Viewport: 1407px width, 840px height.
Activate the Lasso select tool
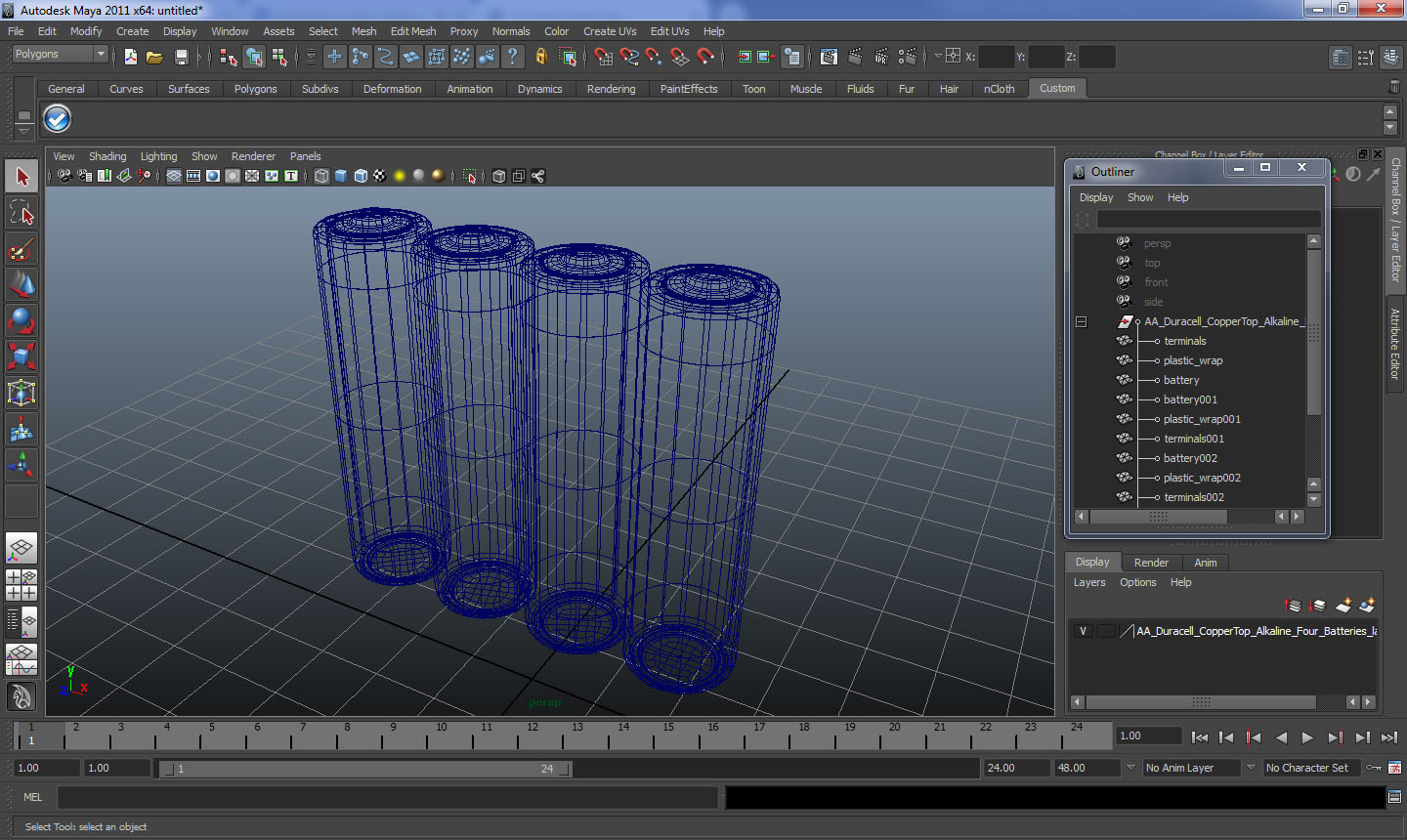pos(21,213)
